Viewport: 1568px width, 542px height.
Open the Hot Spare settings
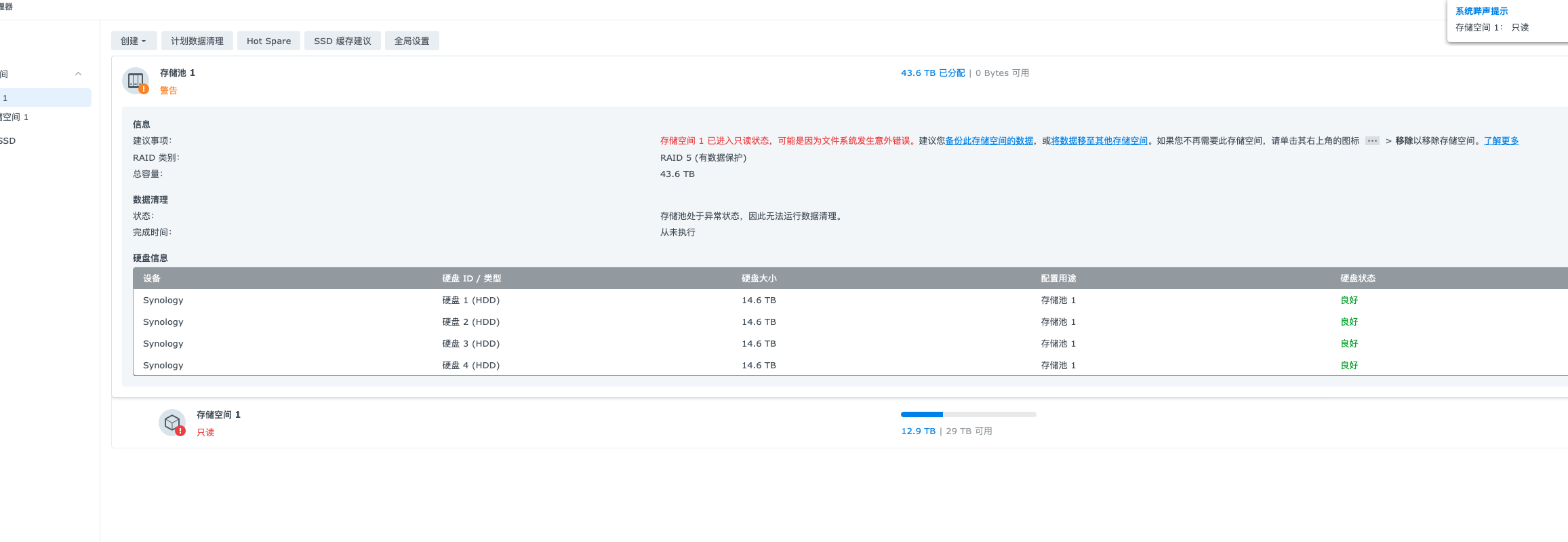(x=268, y=41)
